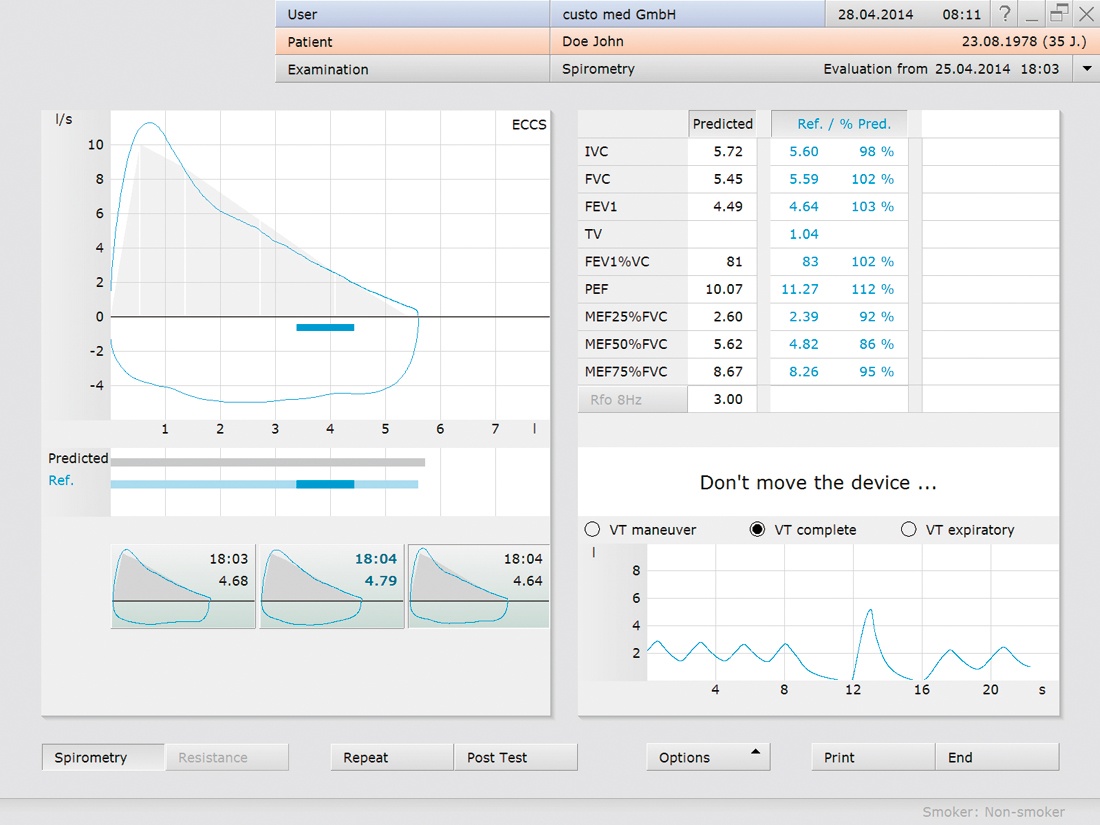Click the MEF75%FVC predicted value 8.67
Image resolution: width=1100 pixels, height=825 pixels.
728,372
